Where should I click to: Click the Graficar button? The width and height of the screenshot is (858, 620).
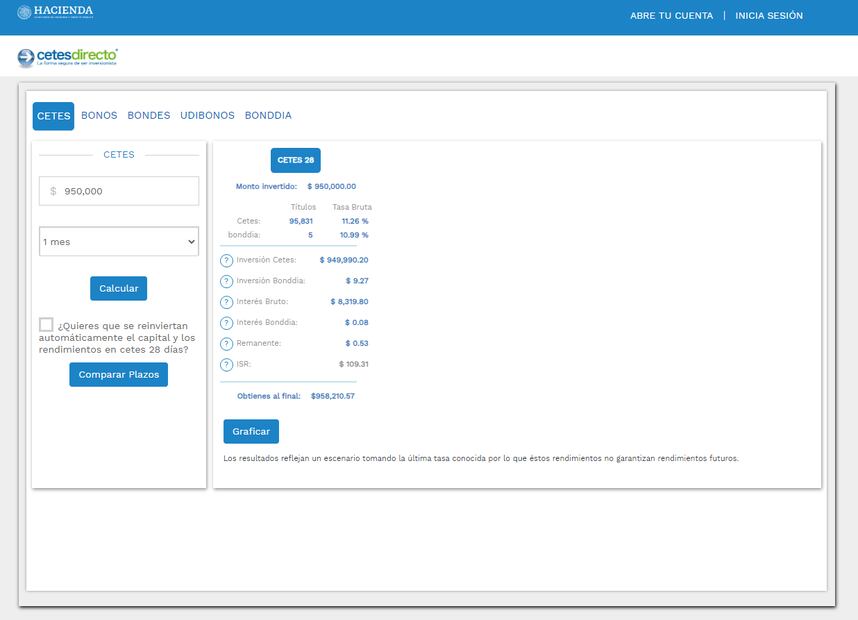point(251,431)
